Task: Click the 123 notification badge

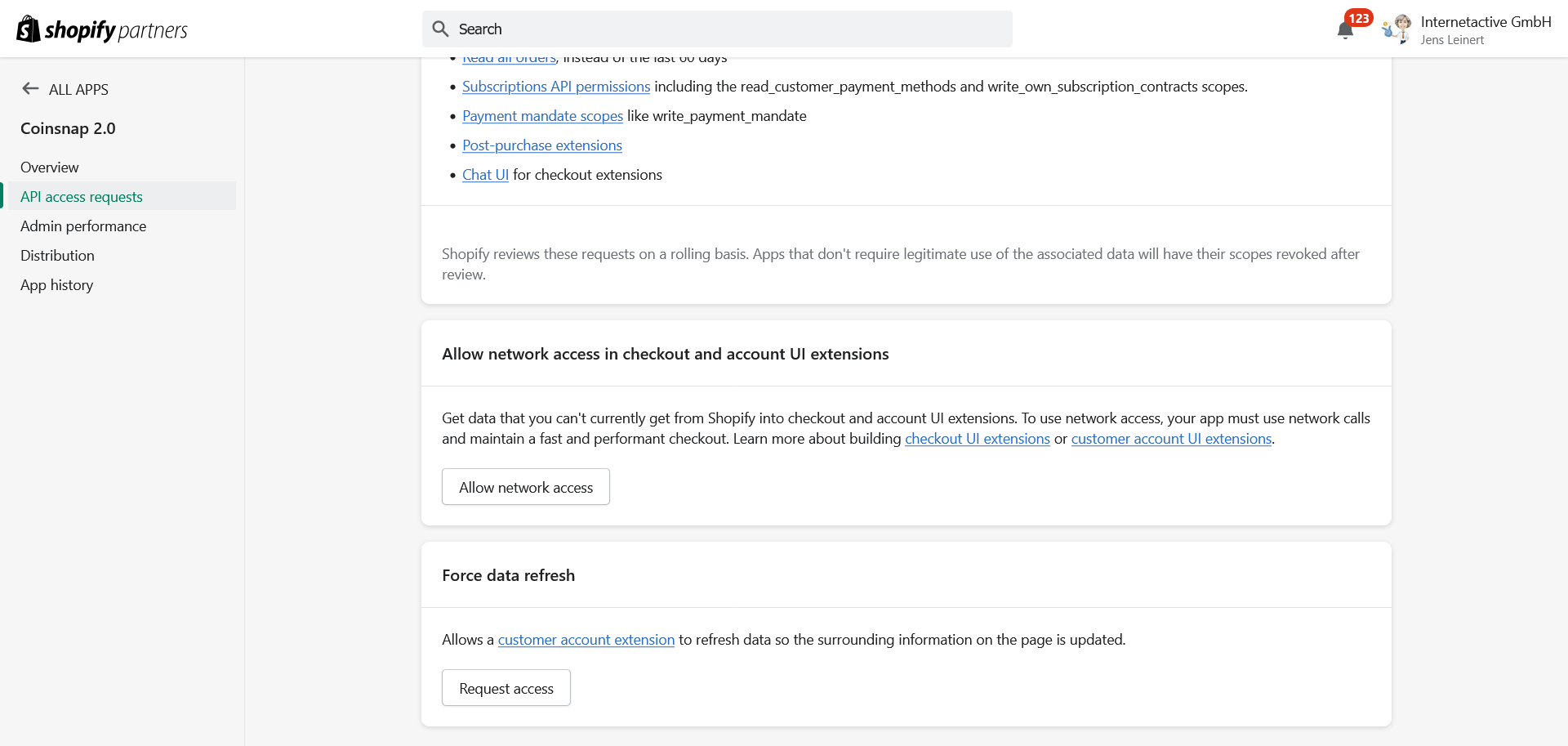Action: click(x=1359, y=18)
